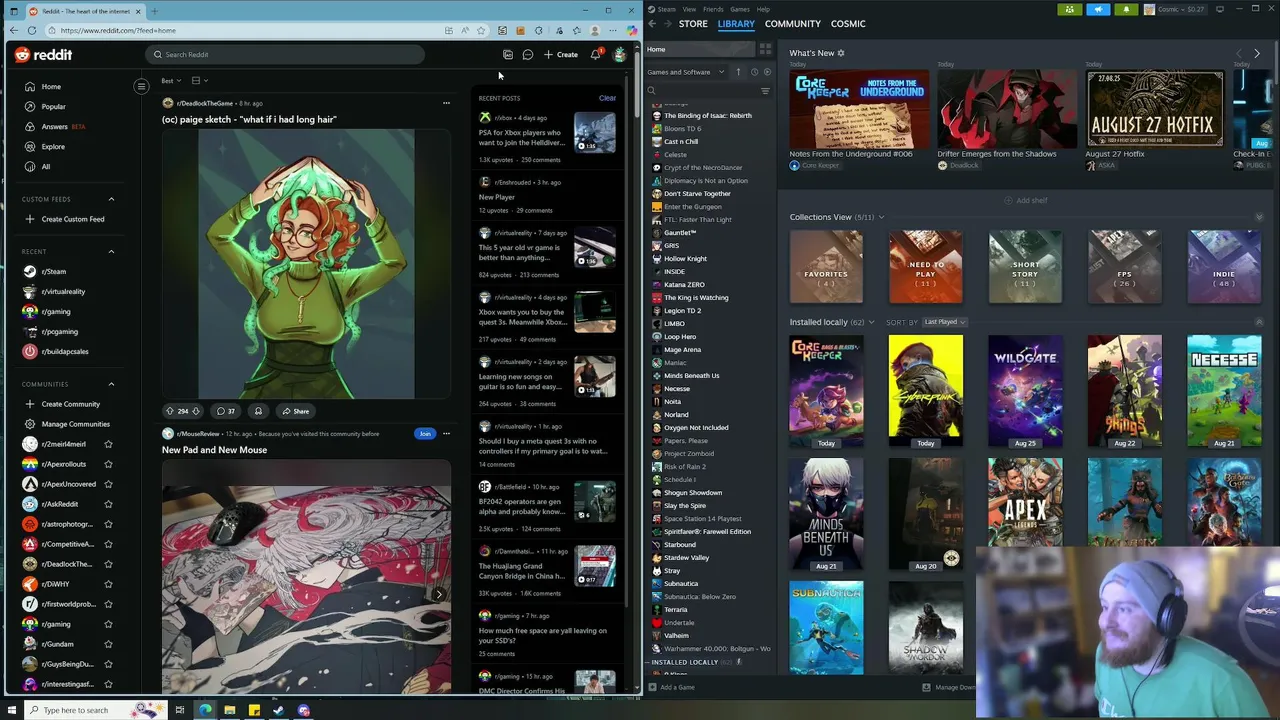This screenshot has width=1280, height=720.
Task: Share the paige sketch post
Action: click(x=295, y=411)
